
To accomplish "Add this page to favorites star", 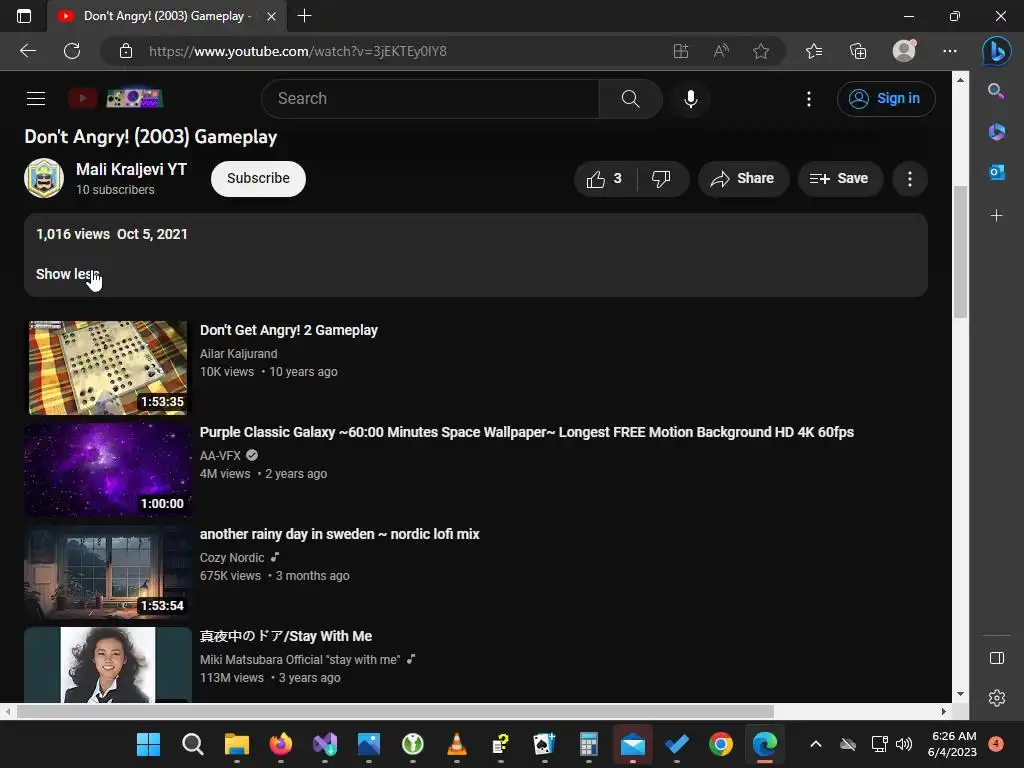I will [761, 51].
